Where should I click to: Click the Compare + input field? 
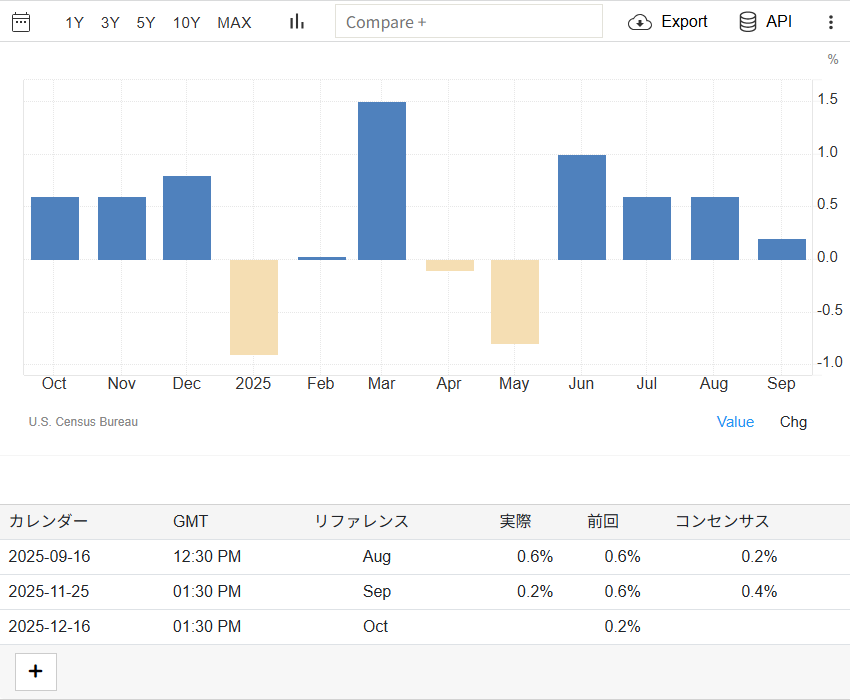(x=468, y=22)
